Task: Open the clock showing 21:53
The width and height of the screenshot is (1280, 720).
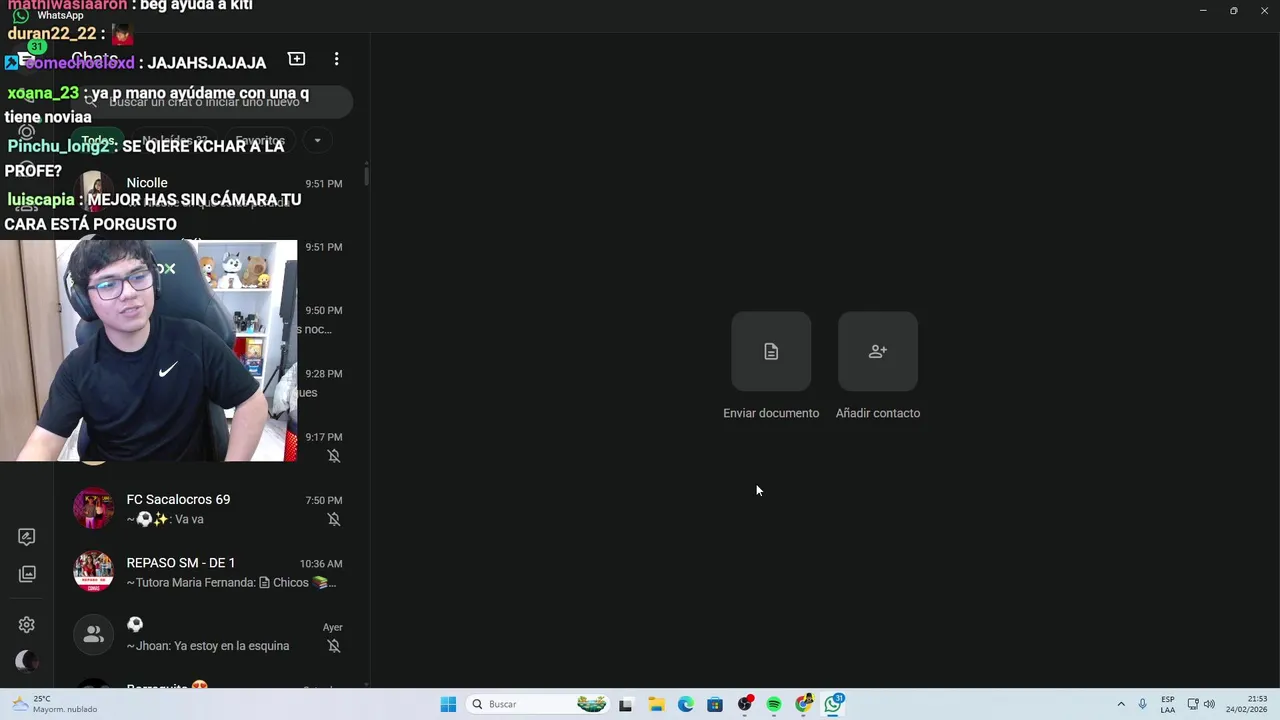Action: coord(1247,704)
